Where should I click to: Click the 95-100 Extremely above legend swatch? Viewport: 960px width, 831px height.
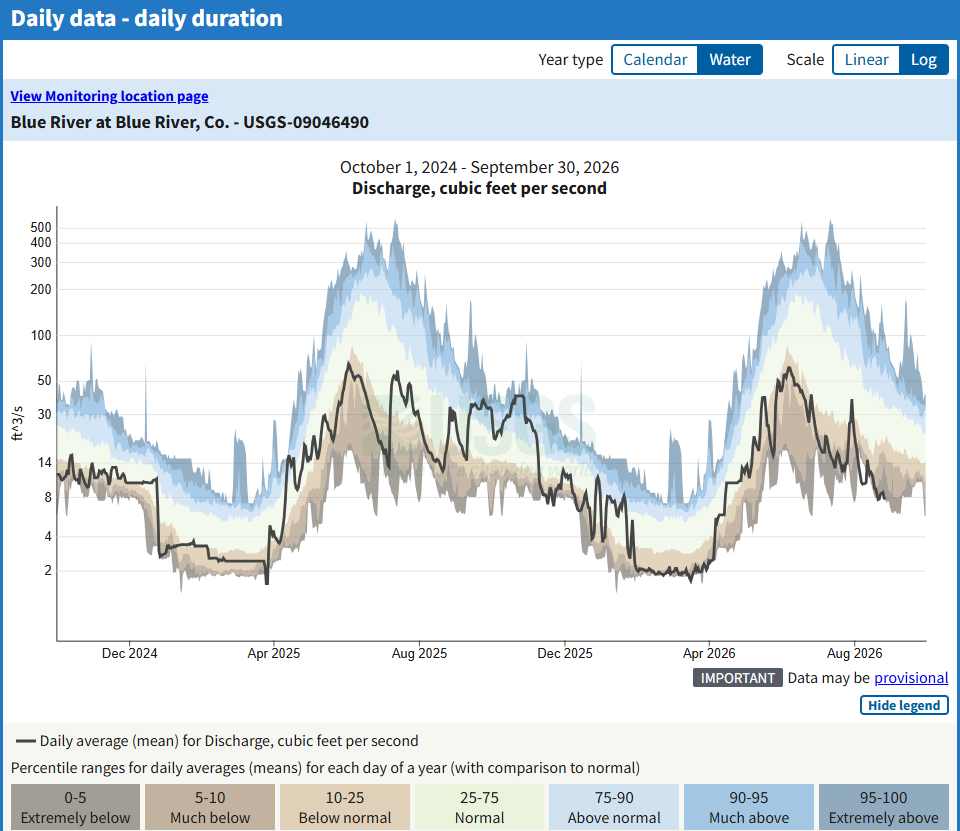(x=883, y=807)
